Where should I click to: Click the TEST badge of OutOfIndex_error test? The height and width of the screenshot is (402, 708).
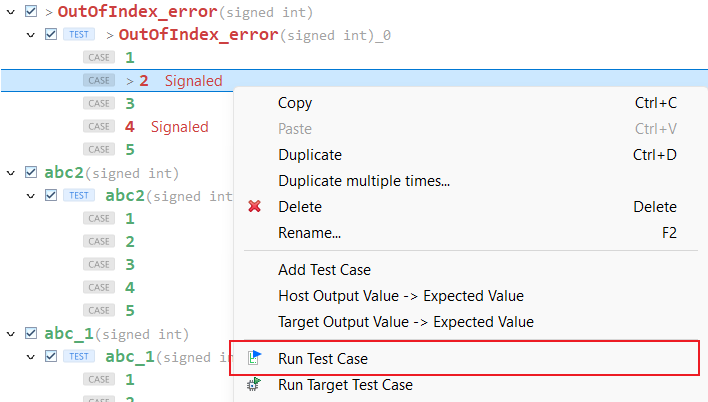coord(79,34)
